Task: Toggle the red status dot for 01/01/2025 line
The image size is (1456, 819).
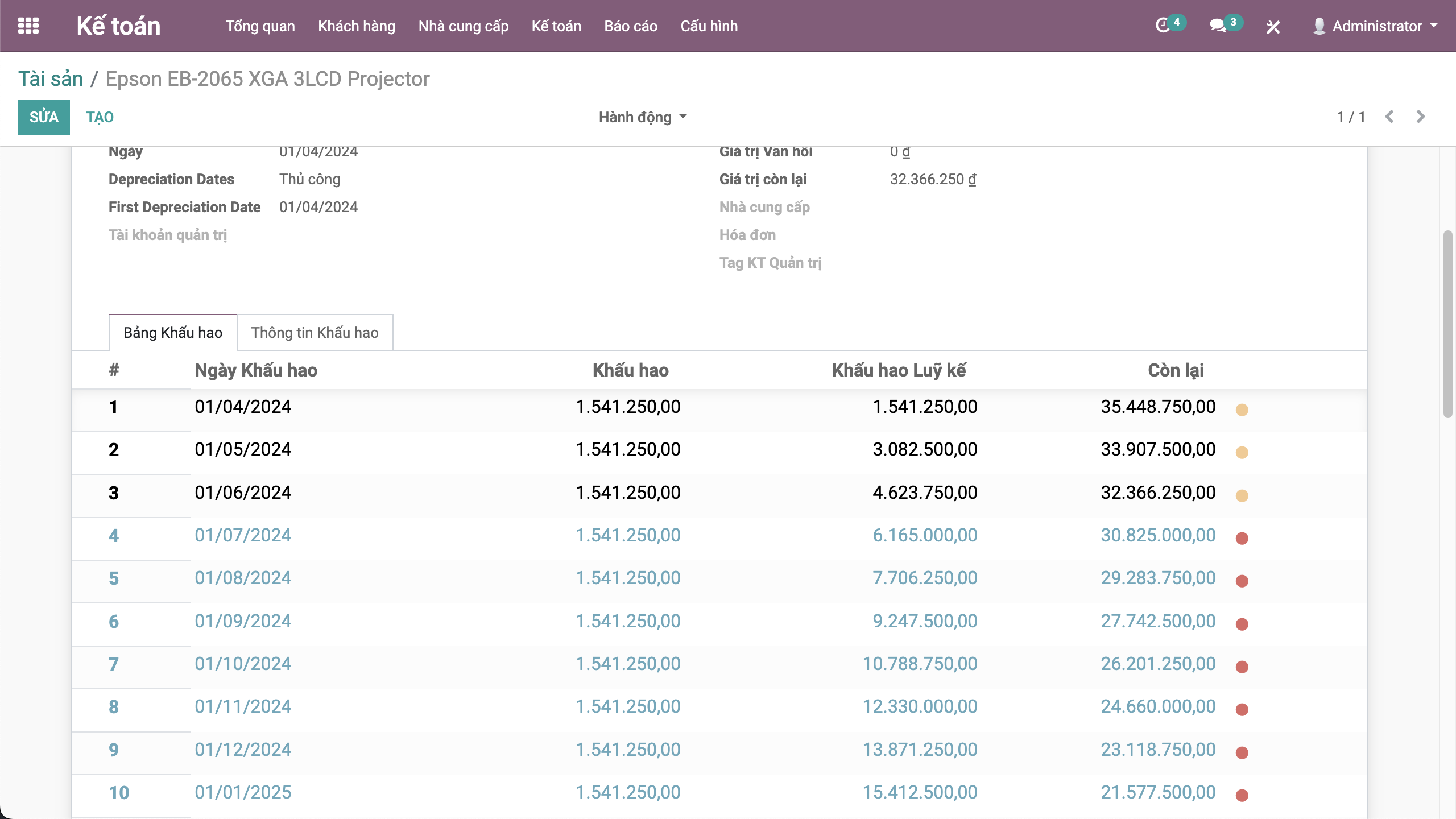Action: coord(1242,795)
